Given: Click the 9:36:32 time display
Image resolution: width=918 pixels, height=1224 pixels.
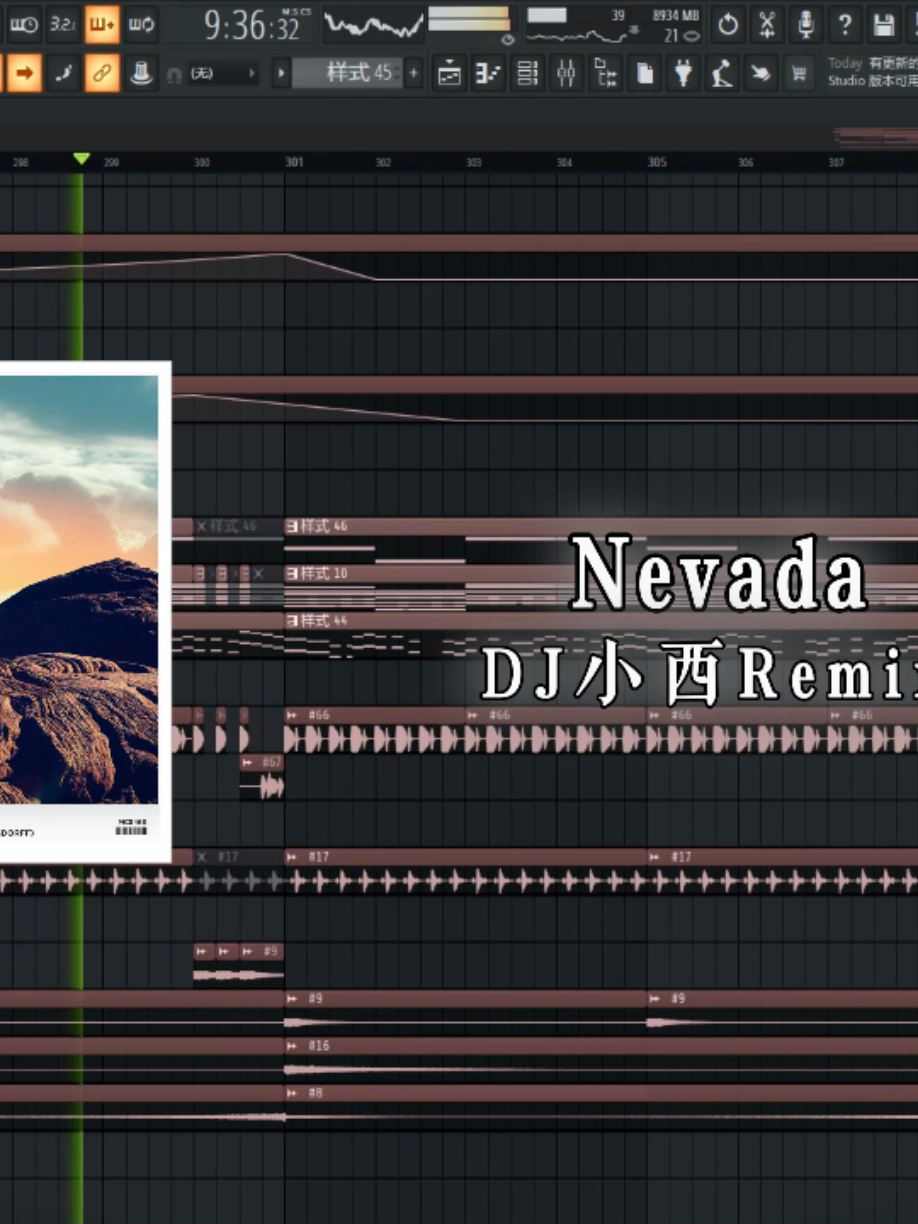Looking at the screenshot, I should 254,25.
